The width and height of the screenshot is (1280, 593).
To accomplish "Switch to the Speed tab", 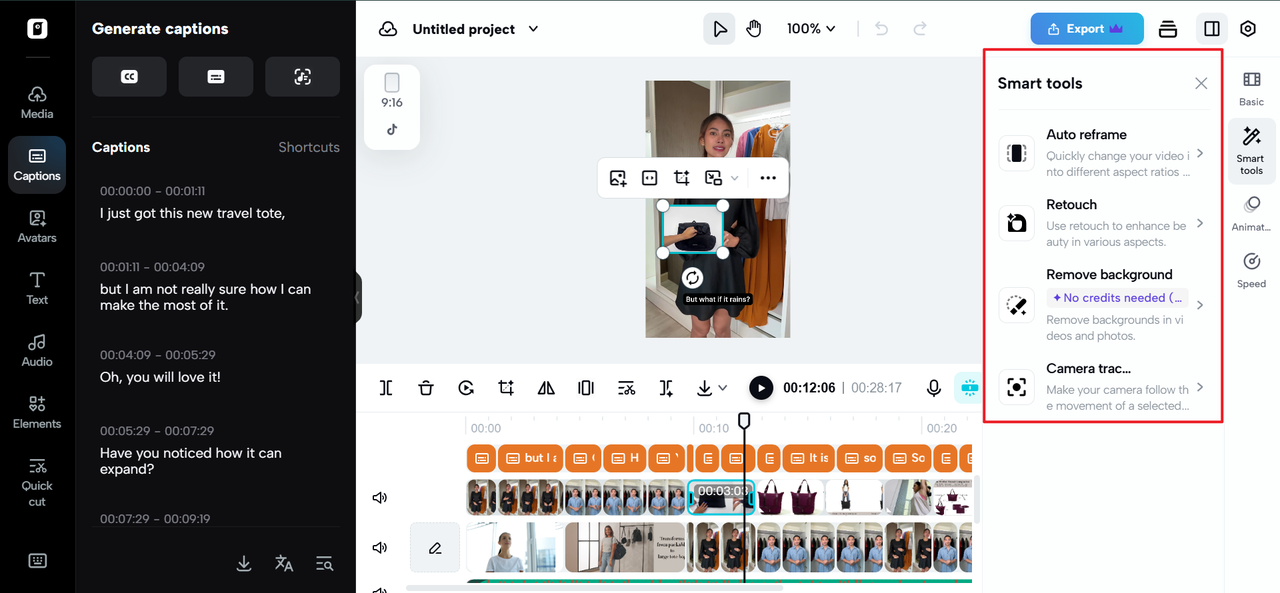I will tap(1251, 270).
